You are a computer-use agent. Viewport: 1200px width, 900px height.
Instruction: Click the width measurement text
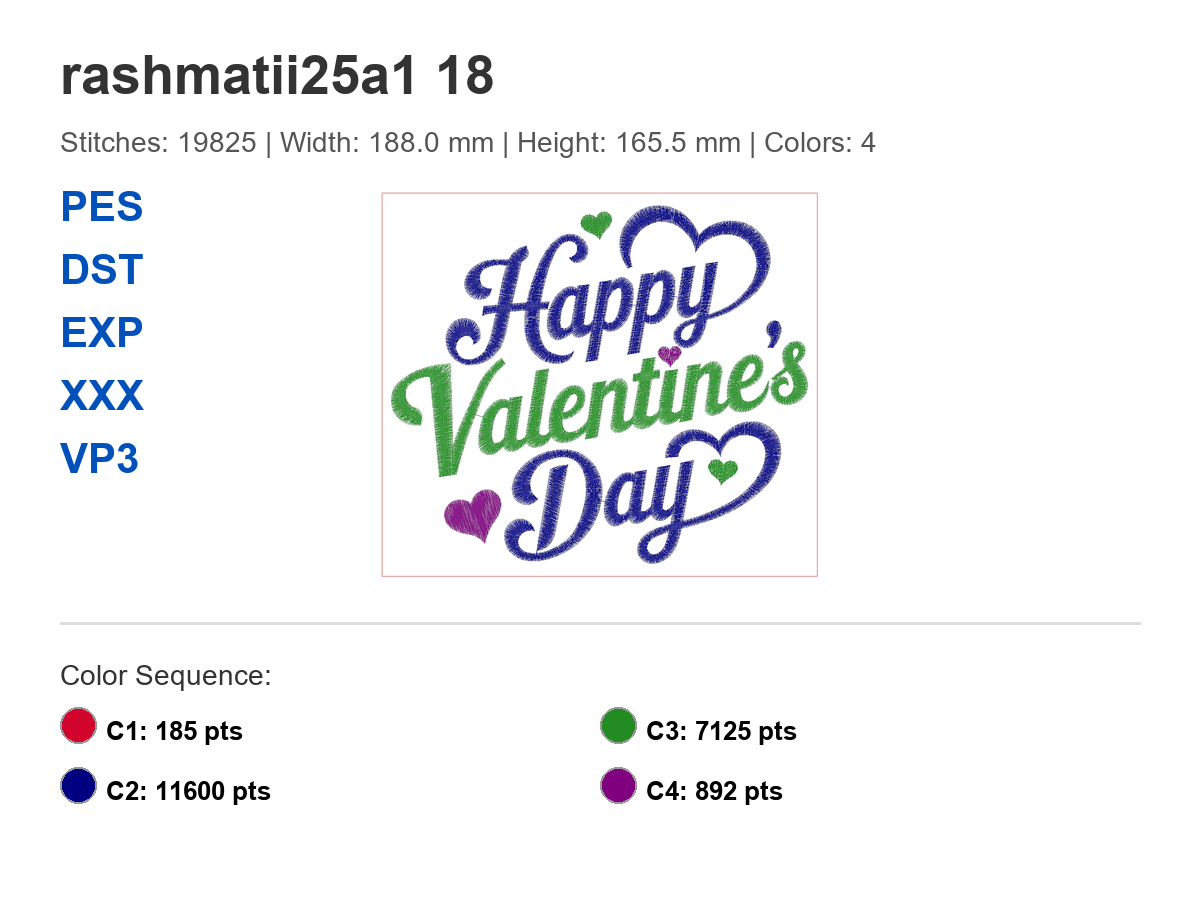[x=389, y=142]
